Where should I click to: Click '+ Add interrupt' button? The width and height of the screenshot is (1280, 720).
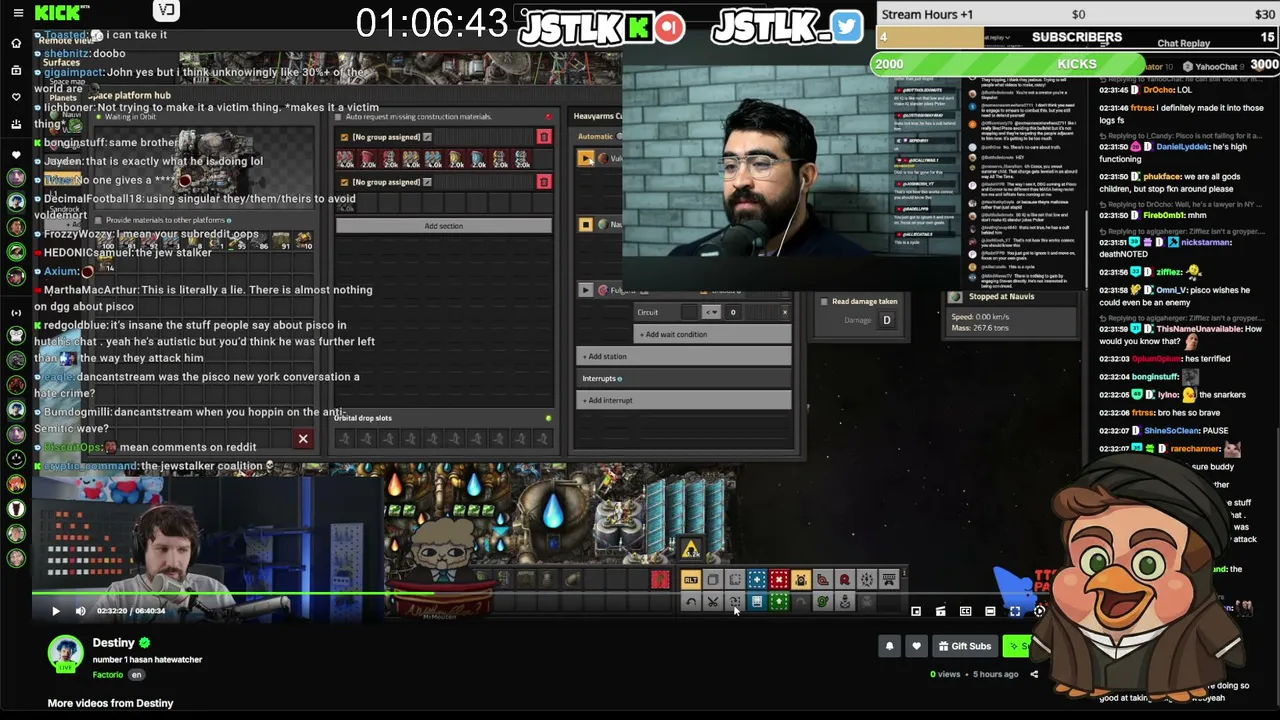685,400
